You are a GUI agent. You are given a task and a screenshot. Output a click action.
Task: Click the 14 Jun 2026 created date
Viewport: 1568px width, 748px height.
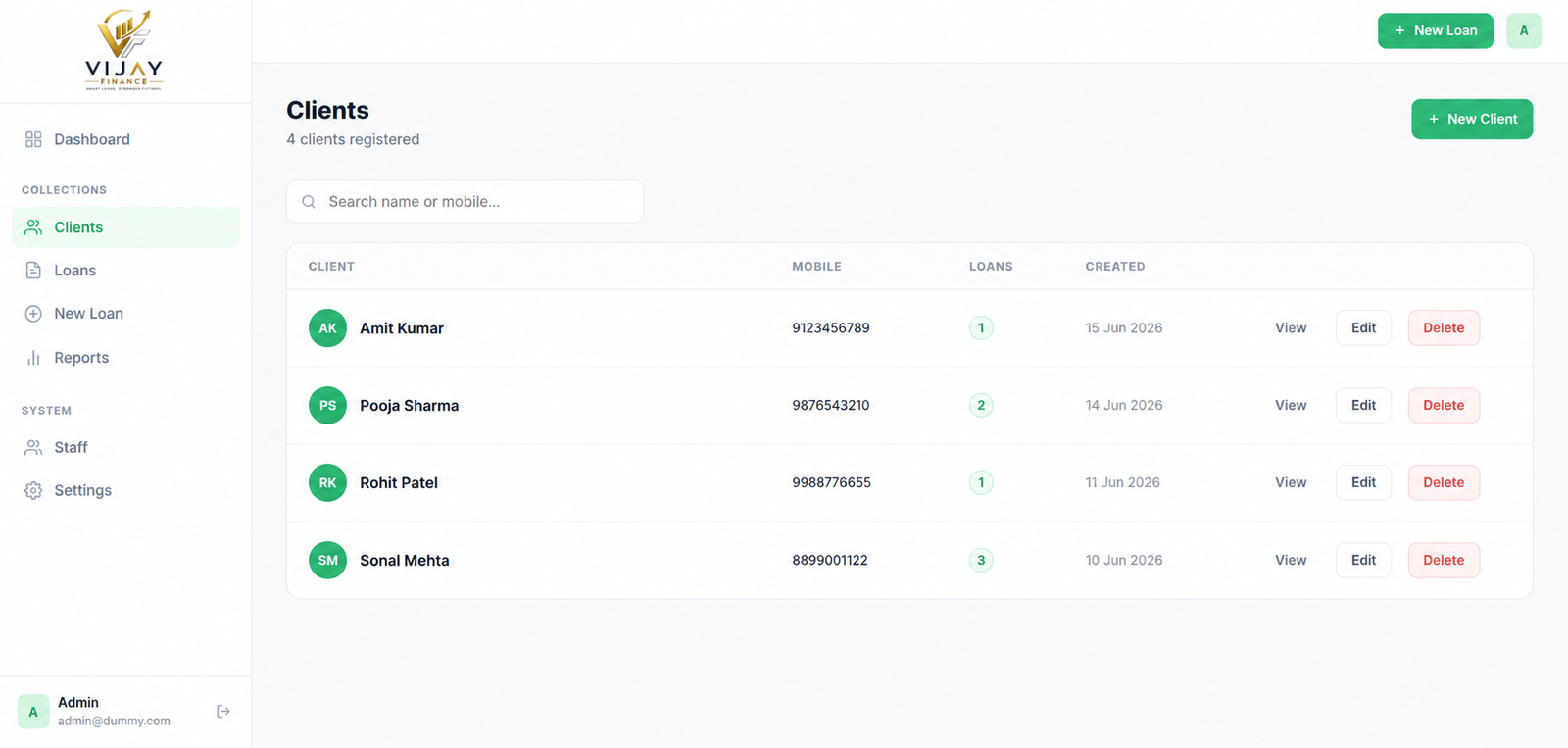[x=1124, y=405]
